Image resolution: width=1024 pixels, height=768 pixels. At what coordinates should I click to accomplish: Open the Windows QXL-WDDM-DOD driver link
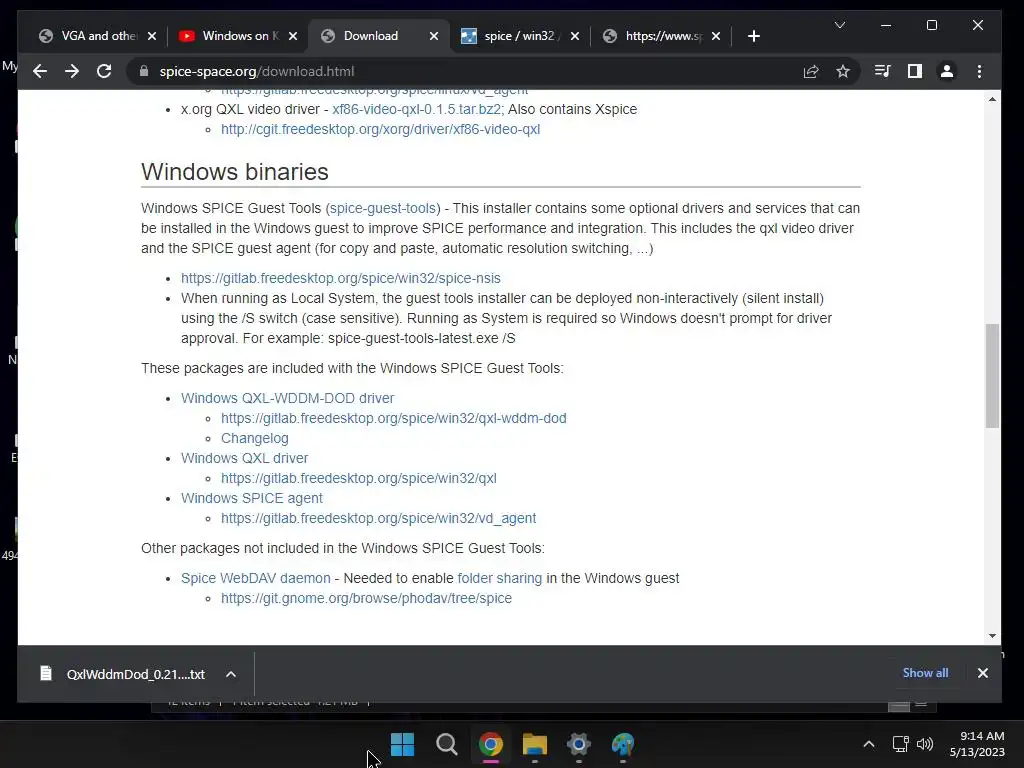click(x=287, y=398)
